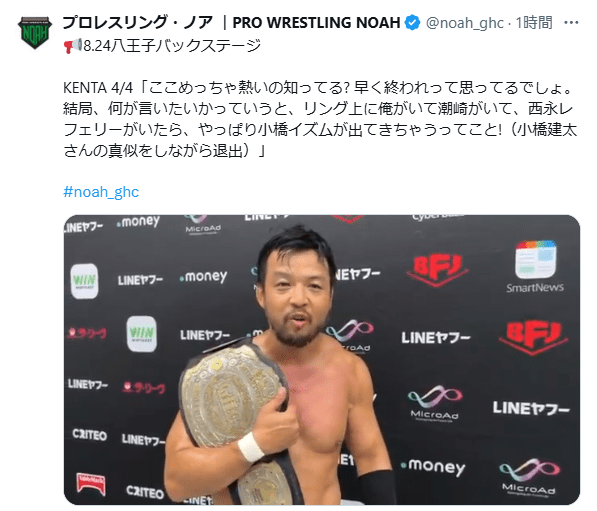597x511 pixels.
Task: Click the .money logo at lower right
Action: (x=433, y=467)
